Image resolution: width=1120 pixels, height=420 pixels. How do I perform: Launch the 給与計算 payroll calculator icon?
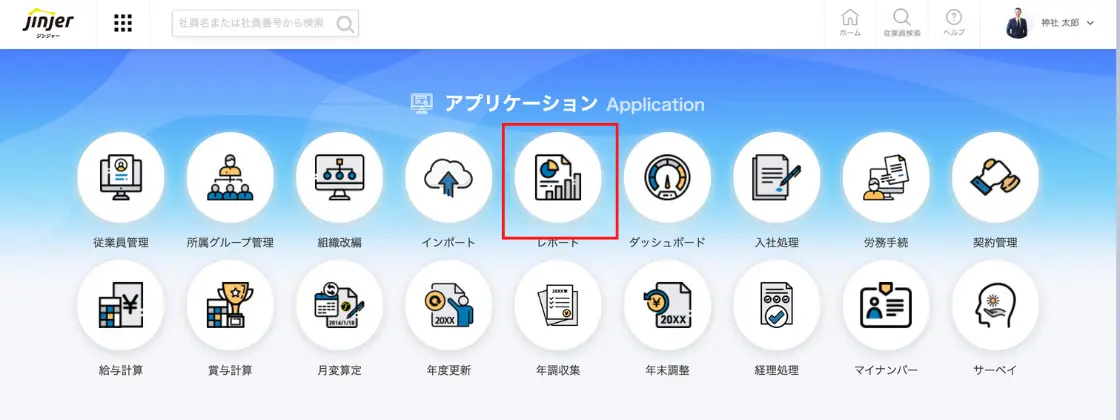[121, 305]
